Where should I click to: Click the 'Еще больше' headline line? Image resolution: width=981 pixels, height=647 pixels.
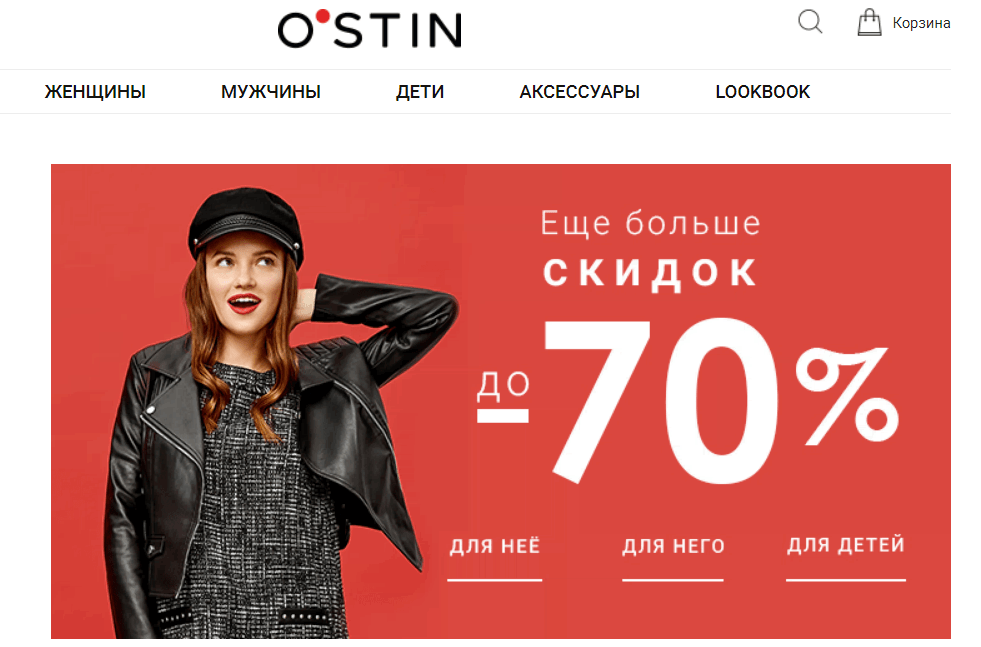click(x=650, y=223)
